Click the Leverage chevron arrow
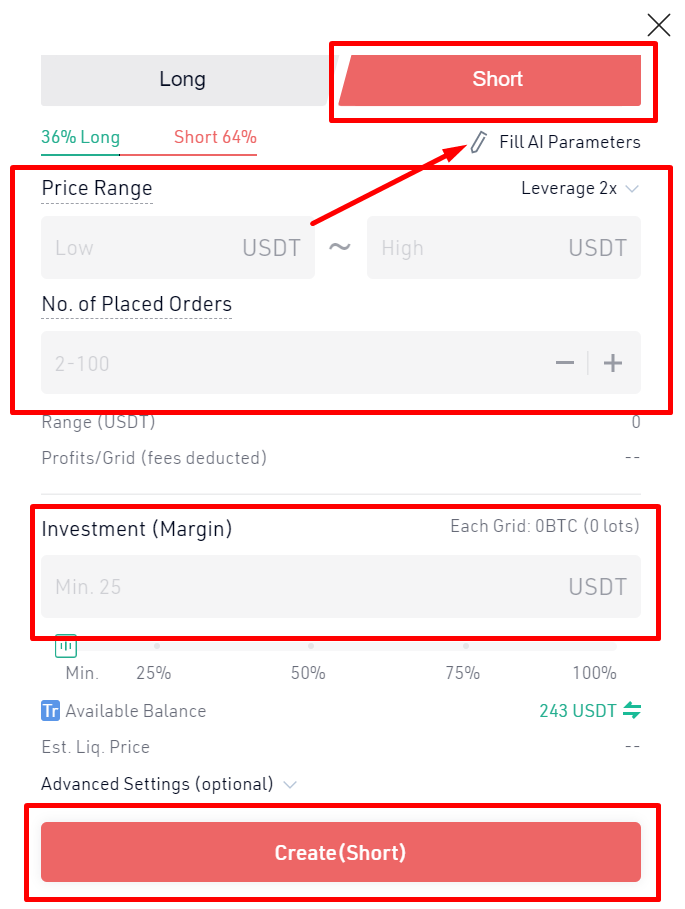 coord(632,189)
